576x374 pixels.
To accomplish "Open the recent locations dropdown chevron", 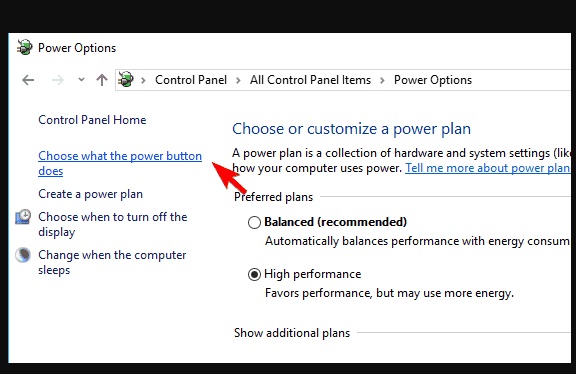I will click(82, 79).
